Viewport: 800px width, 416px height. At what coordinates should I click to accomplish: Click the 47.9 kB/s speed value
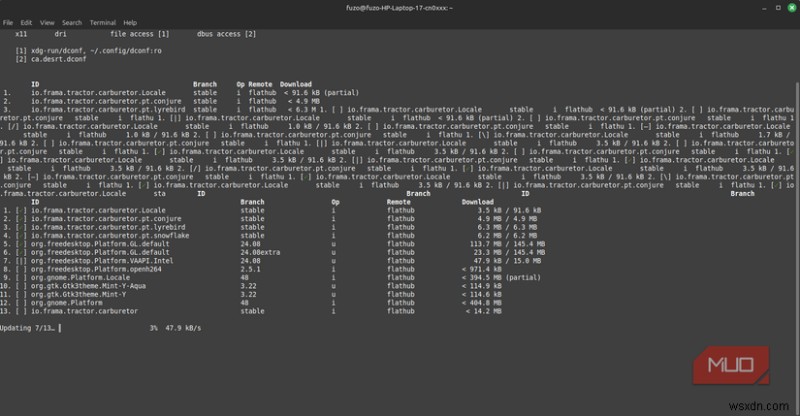click(183, 328)
